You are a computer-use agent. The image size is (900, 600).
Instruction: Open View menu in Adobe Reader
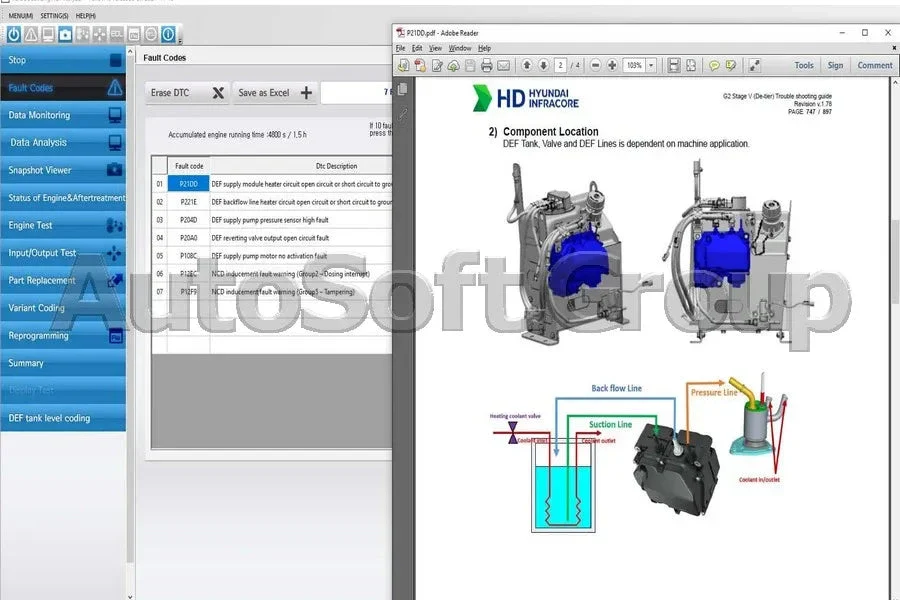tap(436, 48)
